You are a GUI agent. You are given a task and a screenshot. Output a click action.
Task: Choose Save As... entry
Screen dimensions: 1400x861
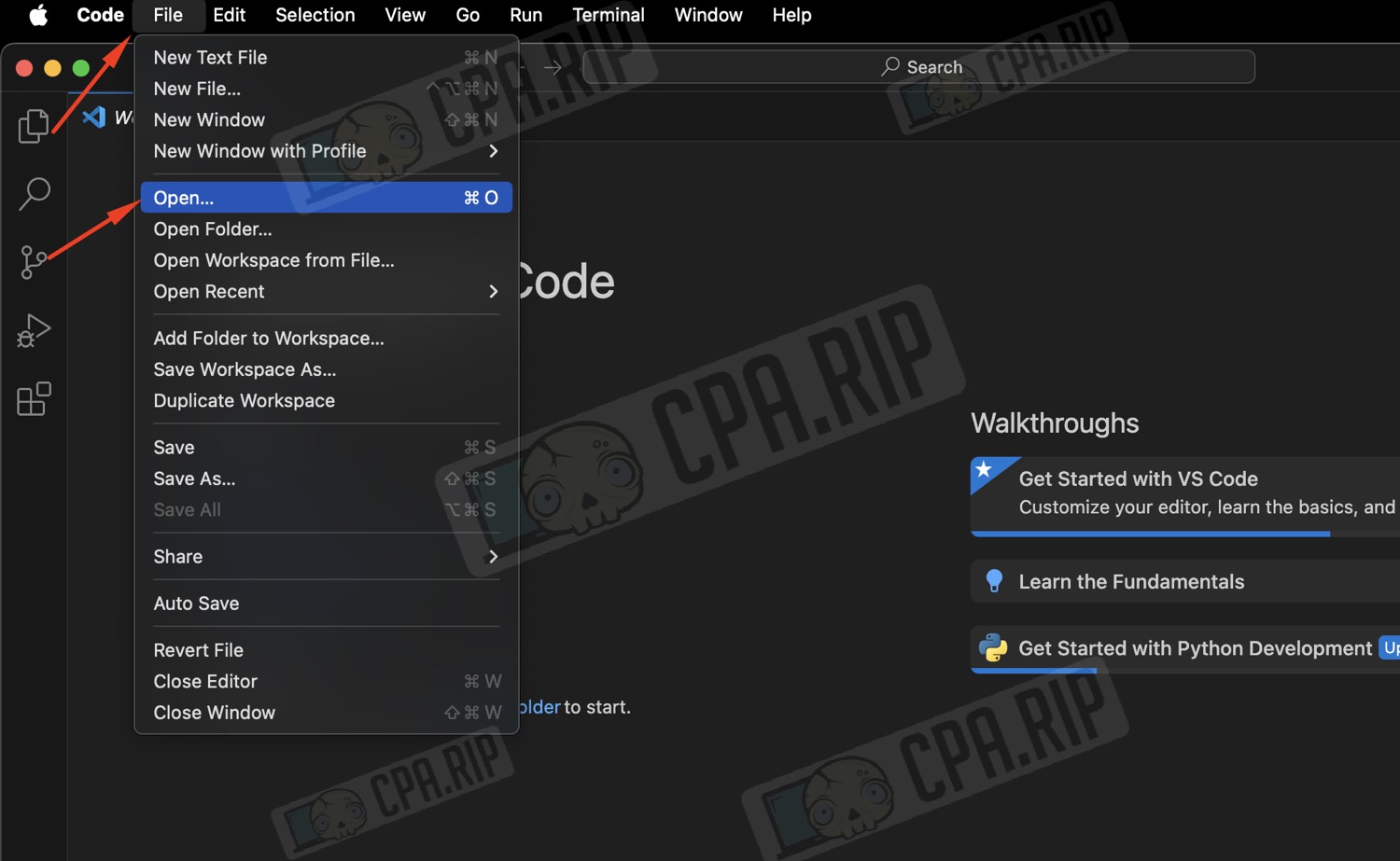(x=326, y=479)
